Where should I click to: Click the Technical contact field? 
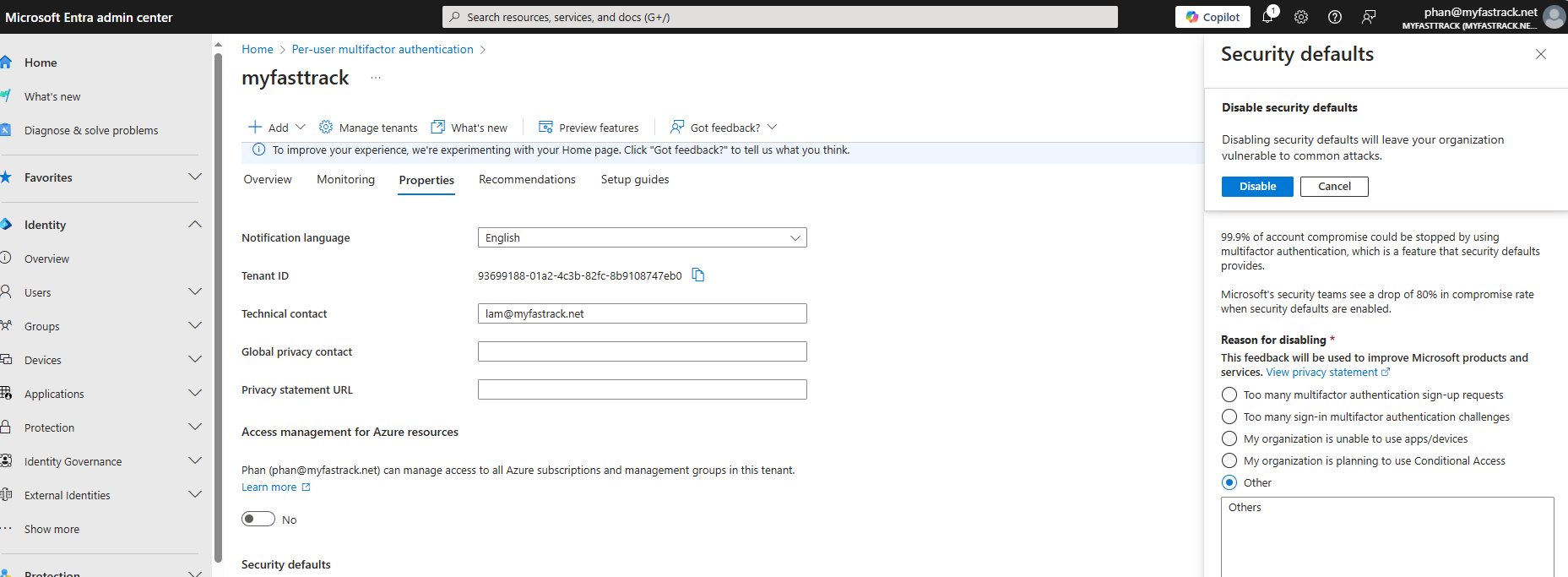642,313
